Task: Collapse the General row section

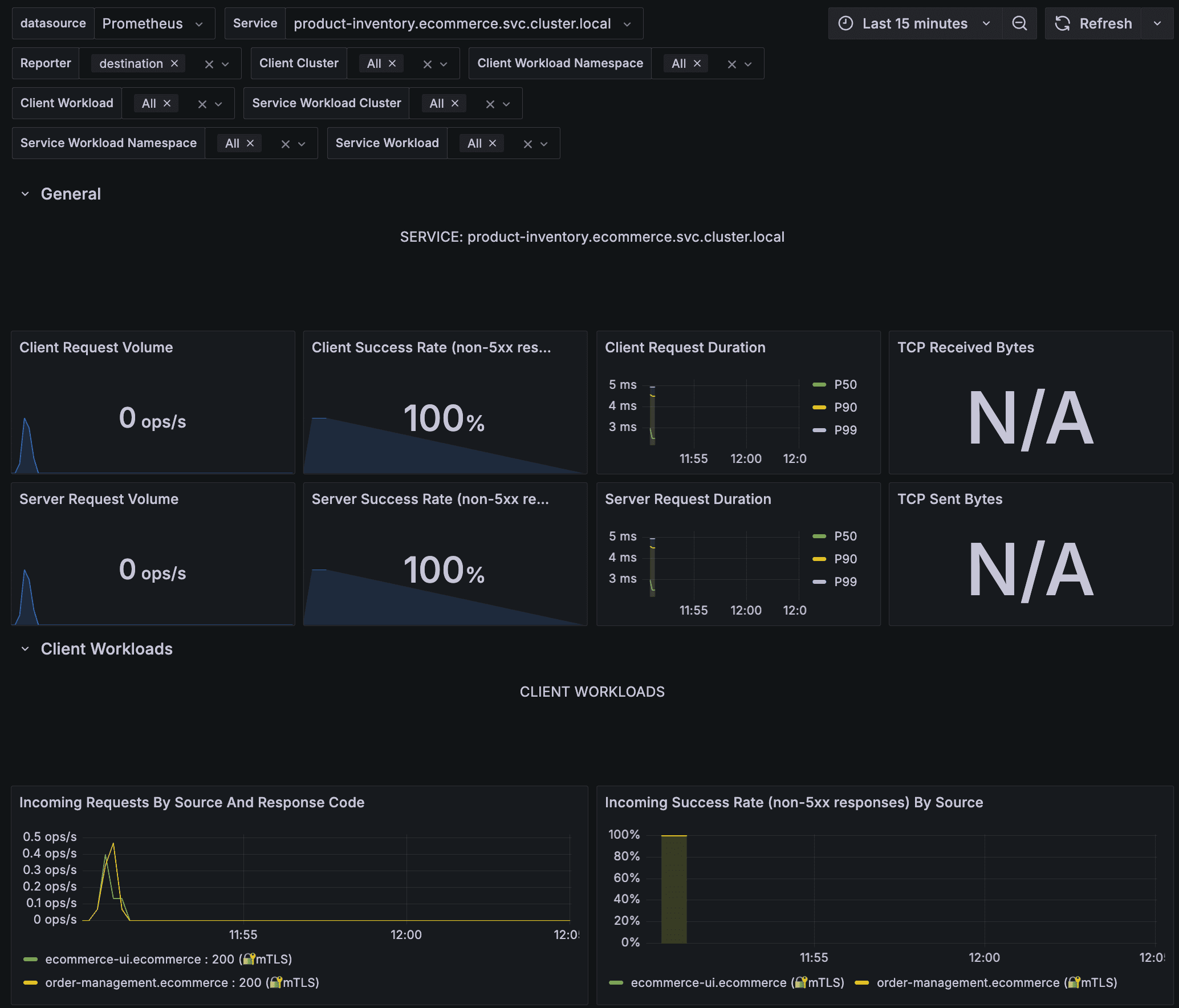Action: [x=25, y=194]
